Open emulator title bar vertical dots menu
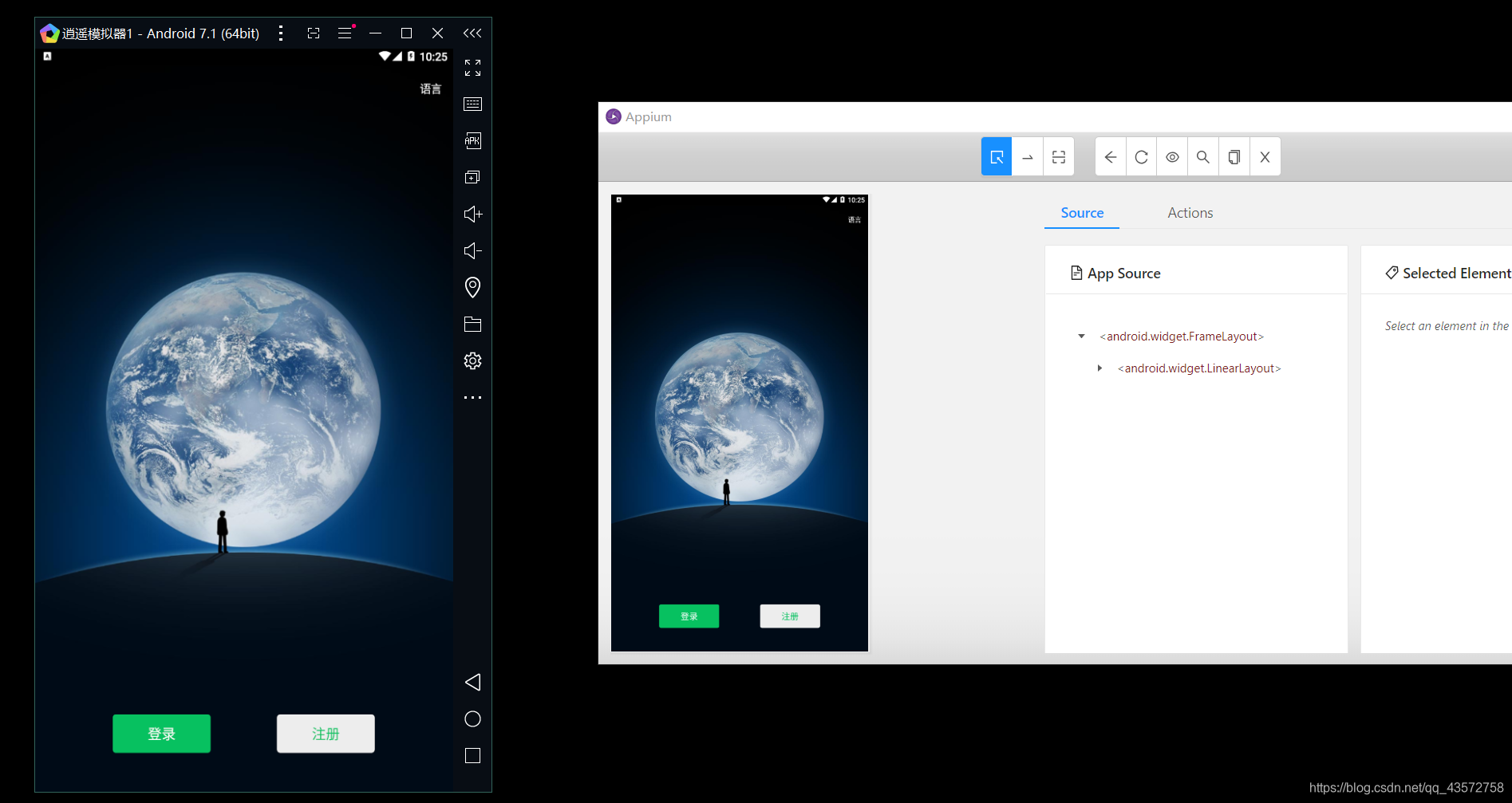The image size is (1512, 803). click(x=281, y=33)
